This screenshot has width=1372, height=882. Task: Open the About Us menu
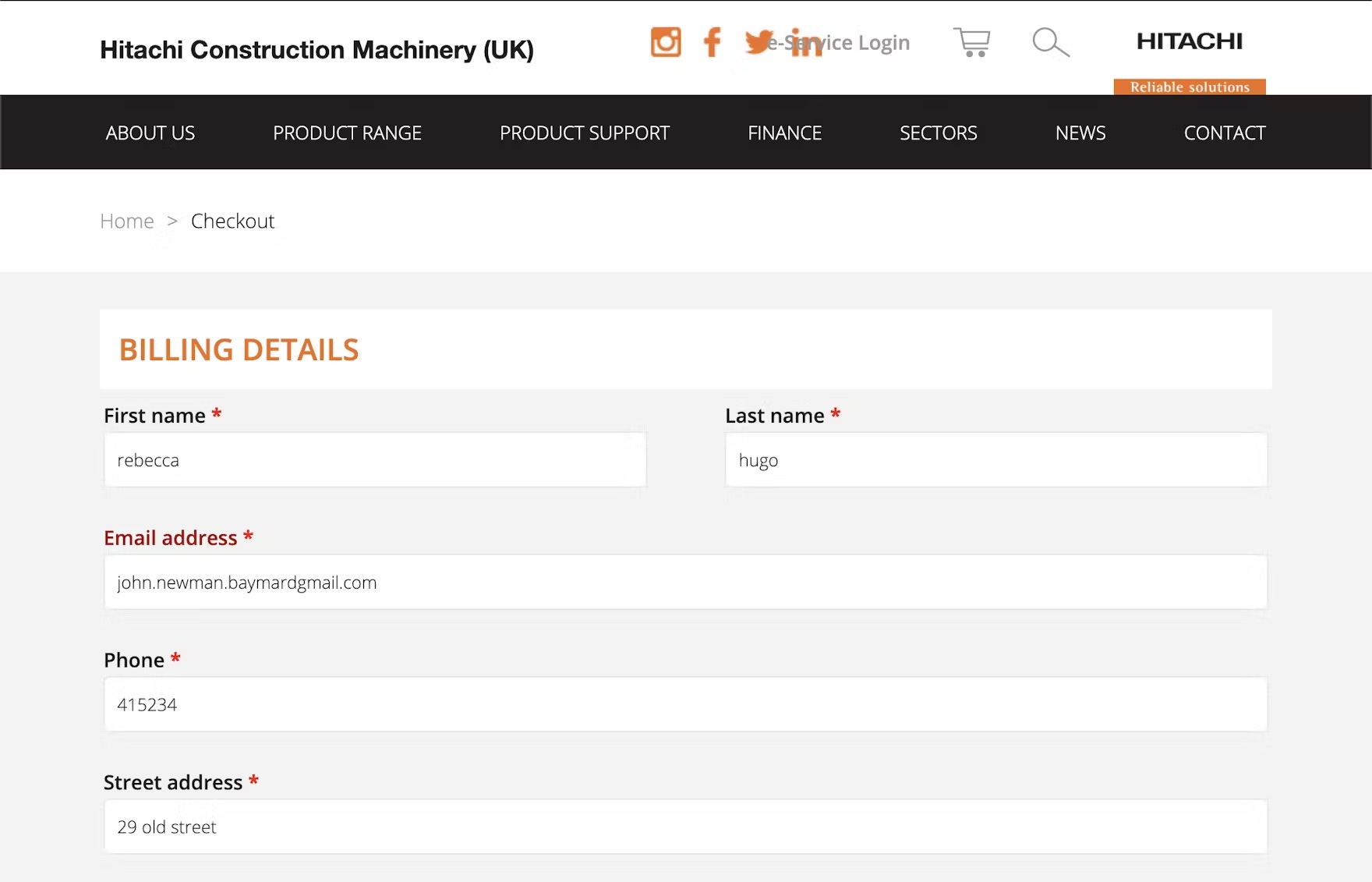pos(150,133)
